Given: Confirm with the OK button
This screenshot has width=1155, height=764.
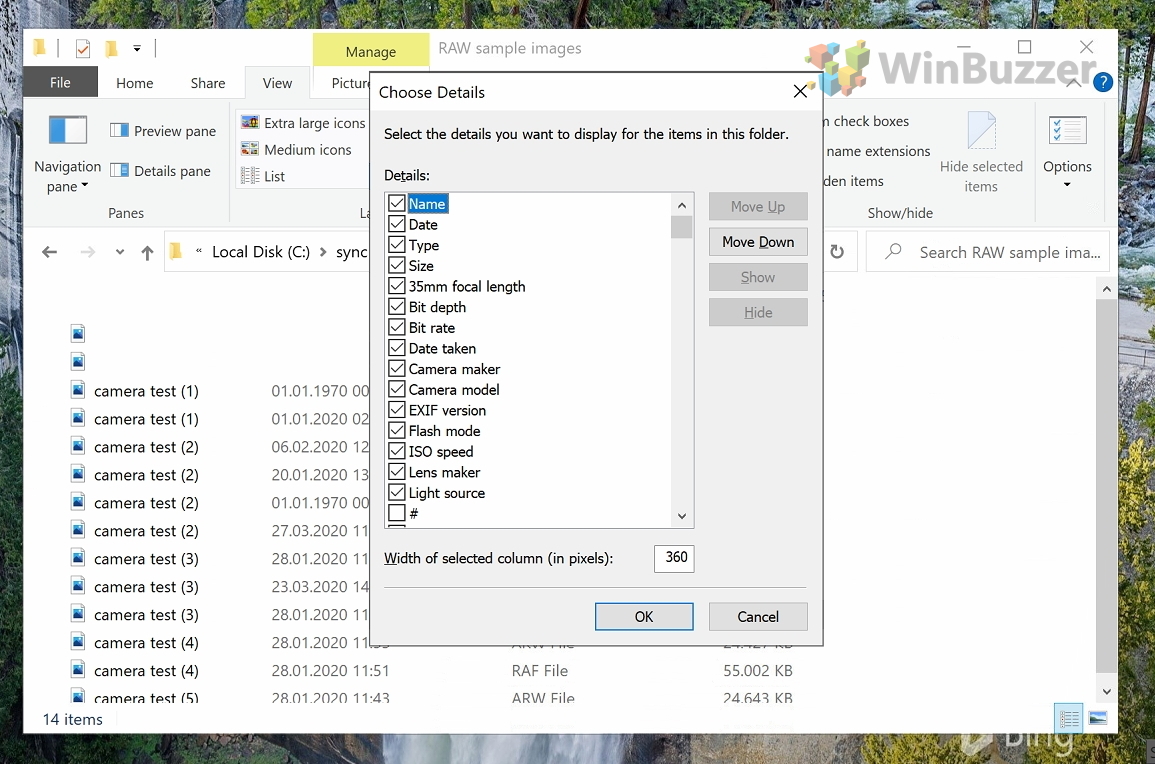Looking at the screenshot, I should [644, 617].
